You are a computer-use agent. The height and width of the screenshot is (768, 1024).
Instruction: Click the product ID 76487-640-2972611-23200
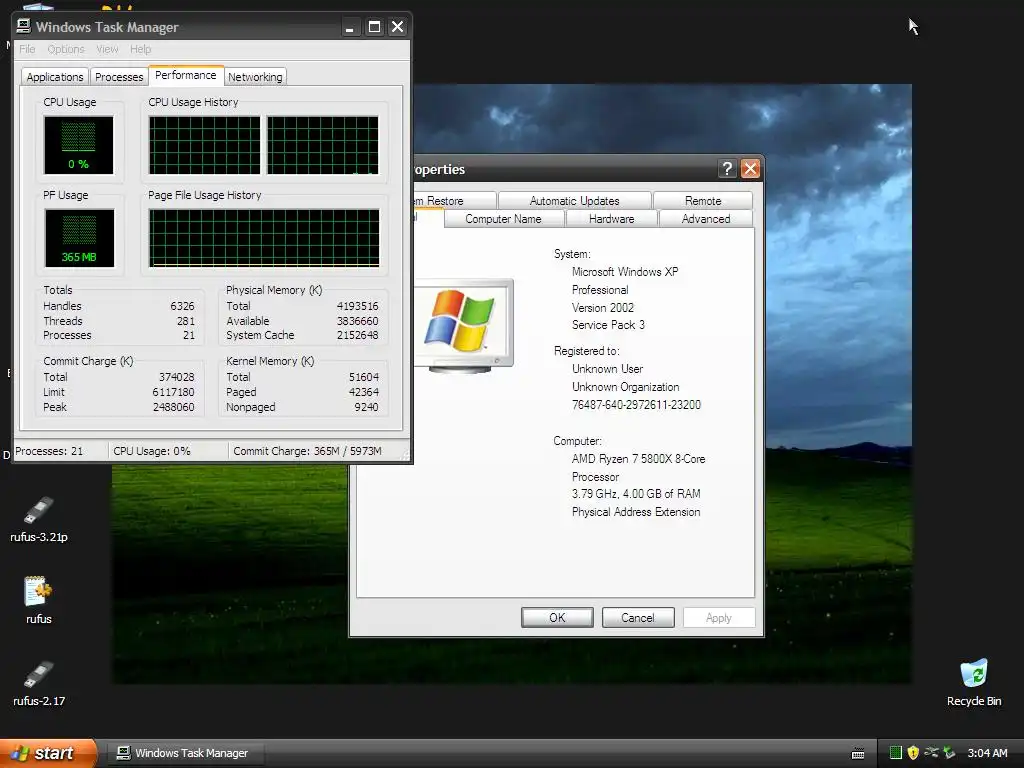pos(636,404)
